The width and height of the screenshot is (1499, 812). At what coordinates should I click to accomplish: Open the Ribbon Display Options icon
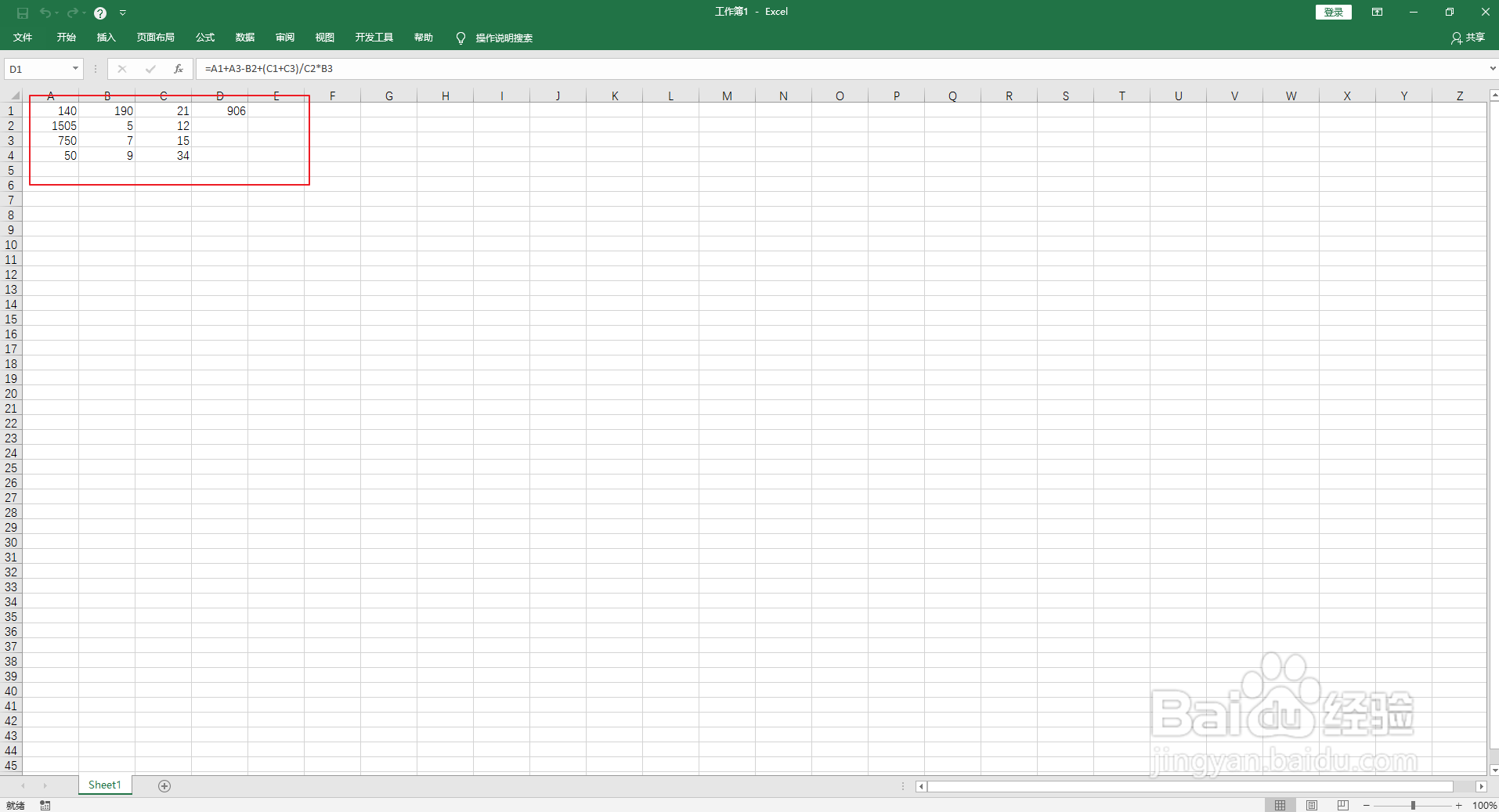point(1377,12)
